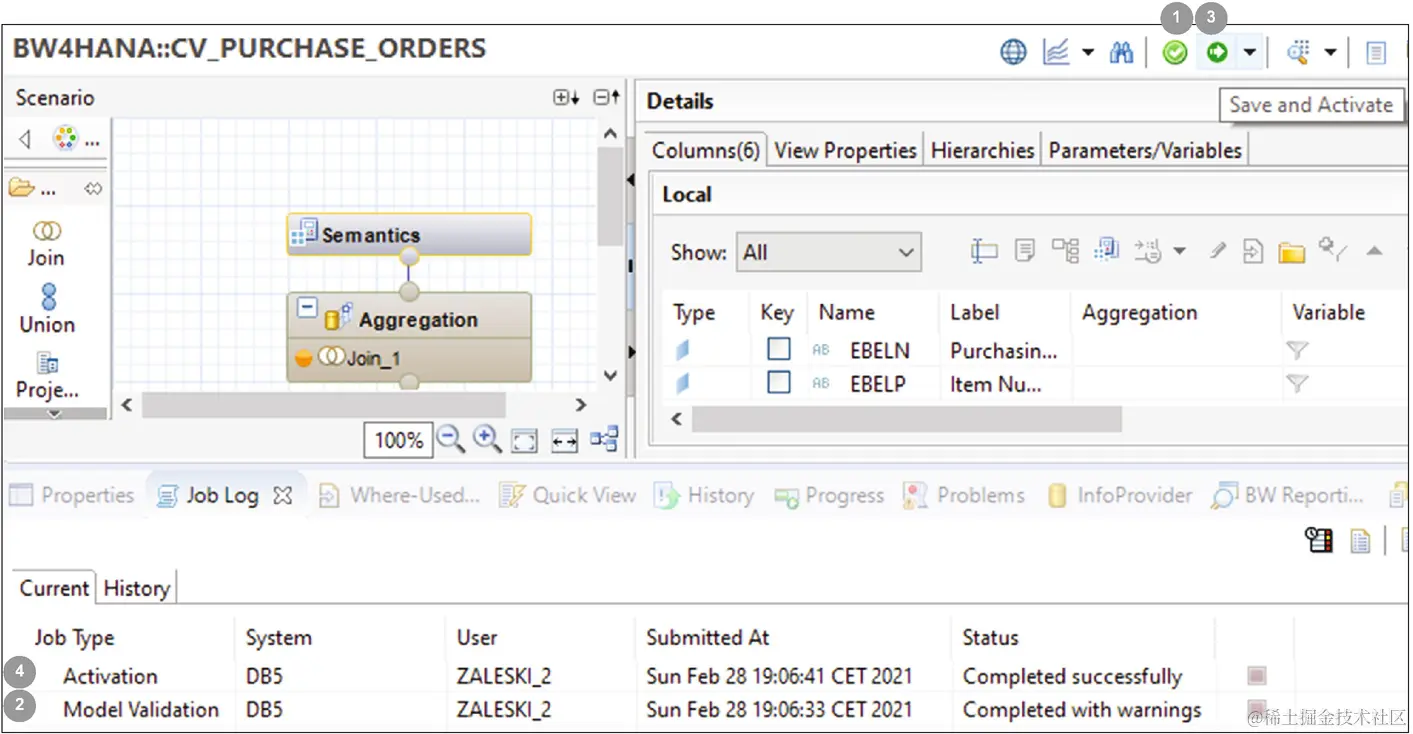Click the wrench-like icon in Local toolbar
The height and width of the screenshot is (734, 1413).
click(x=1332, y=251)
